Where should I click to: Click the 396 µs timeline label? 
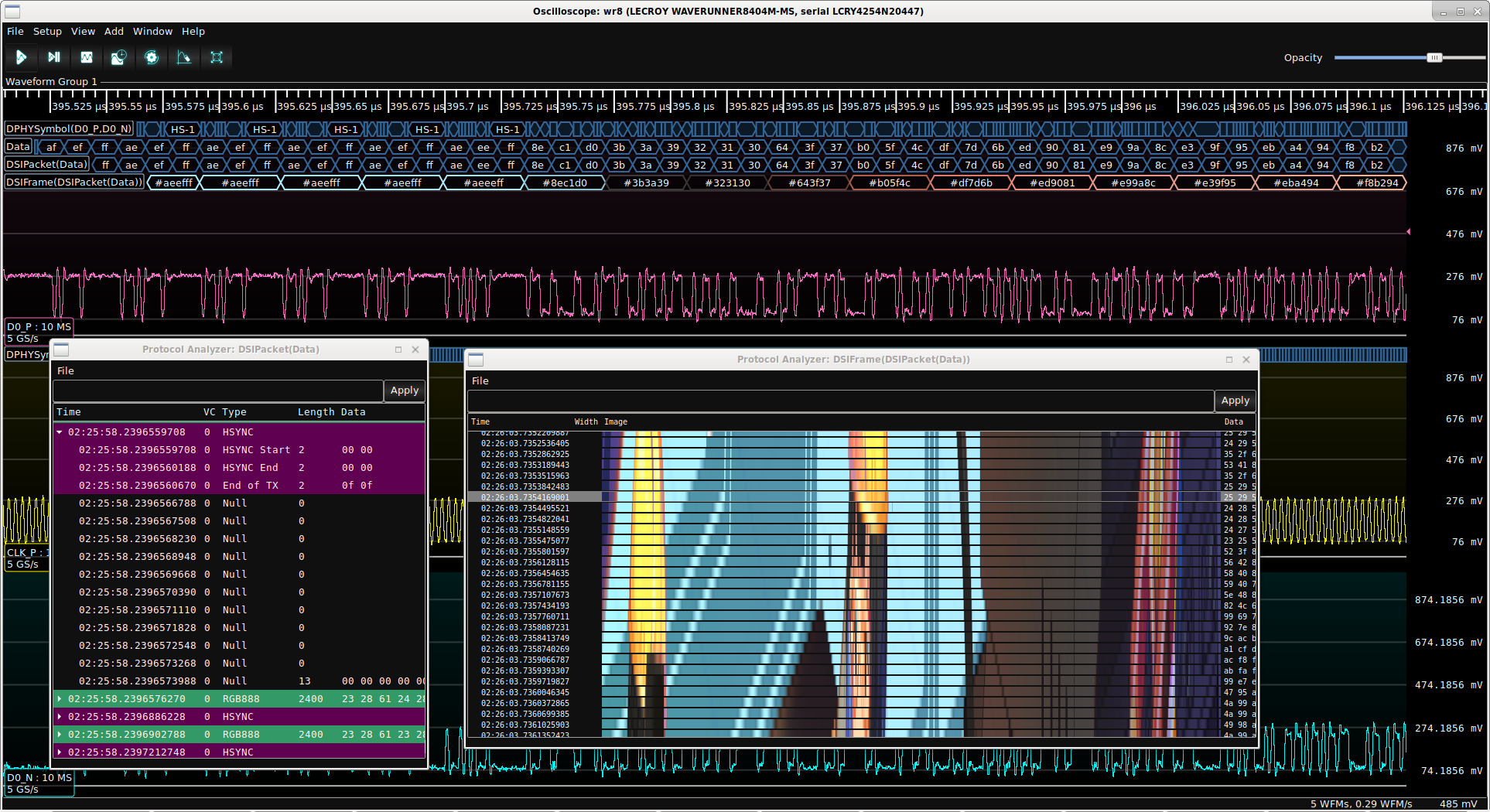1140,107
